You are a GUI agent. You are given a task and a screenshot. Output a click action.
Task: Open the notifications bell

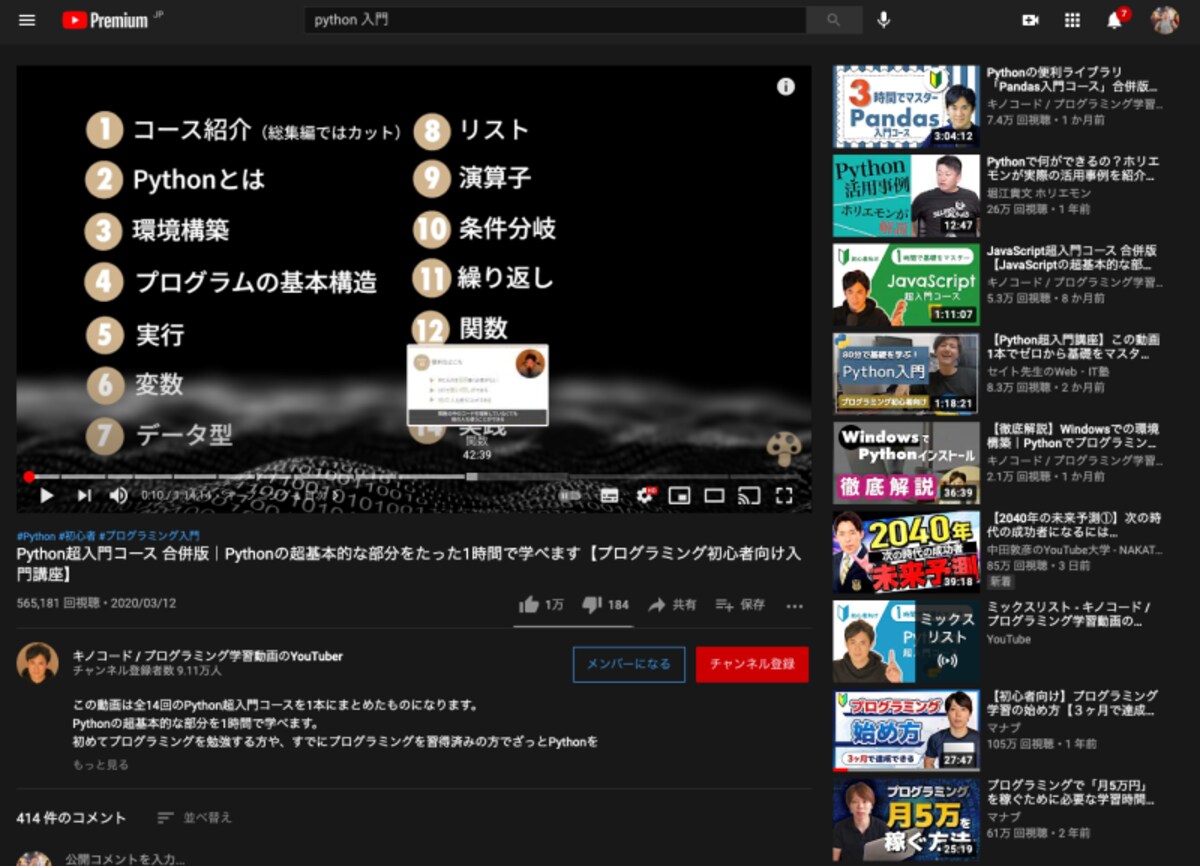(1115, 20)
